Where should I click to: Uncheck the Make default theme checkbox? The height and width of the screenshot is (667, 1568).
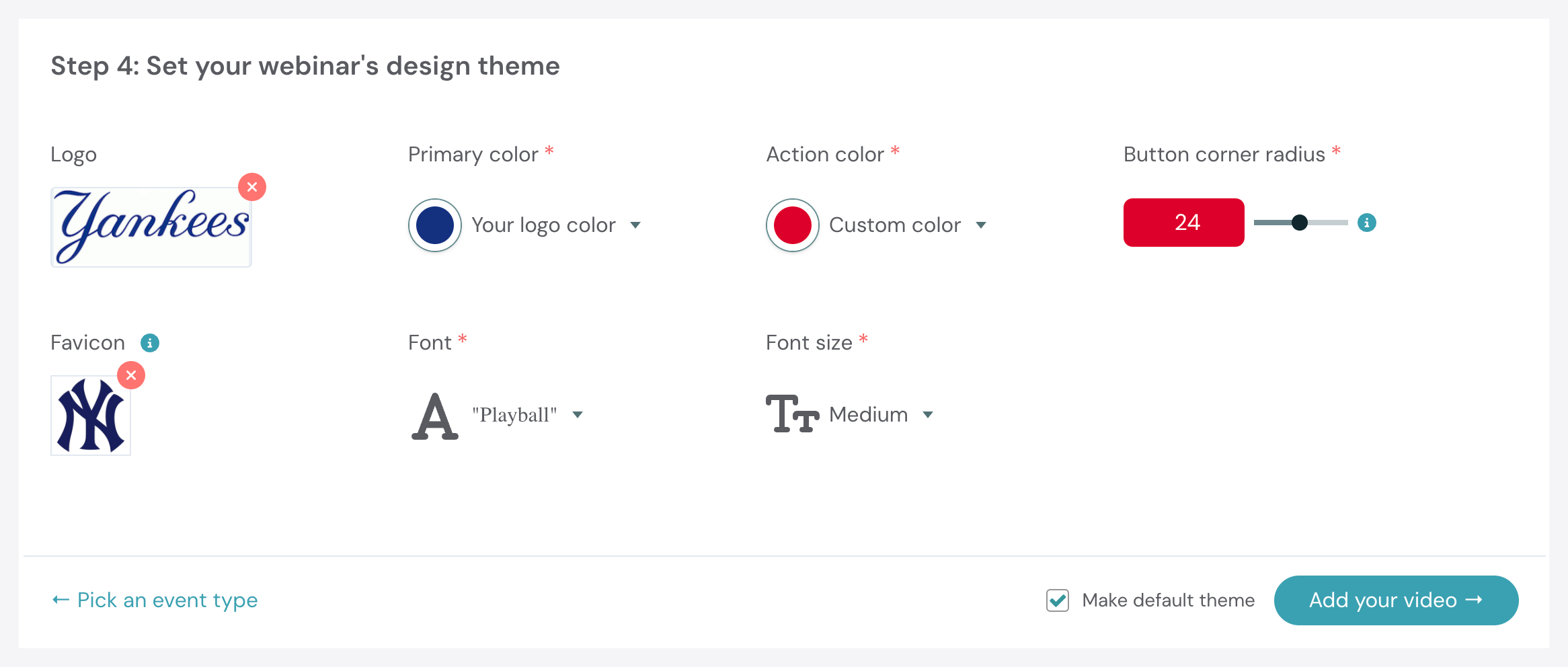click(x=1058, y=600)
